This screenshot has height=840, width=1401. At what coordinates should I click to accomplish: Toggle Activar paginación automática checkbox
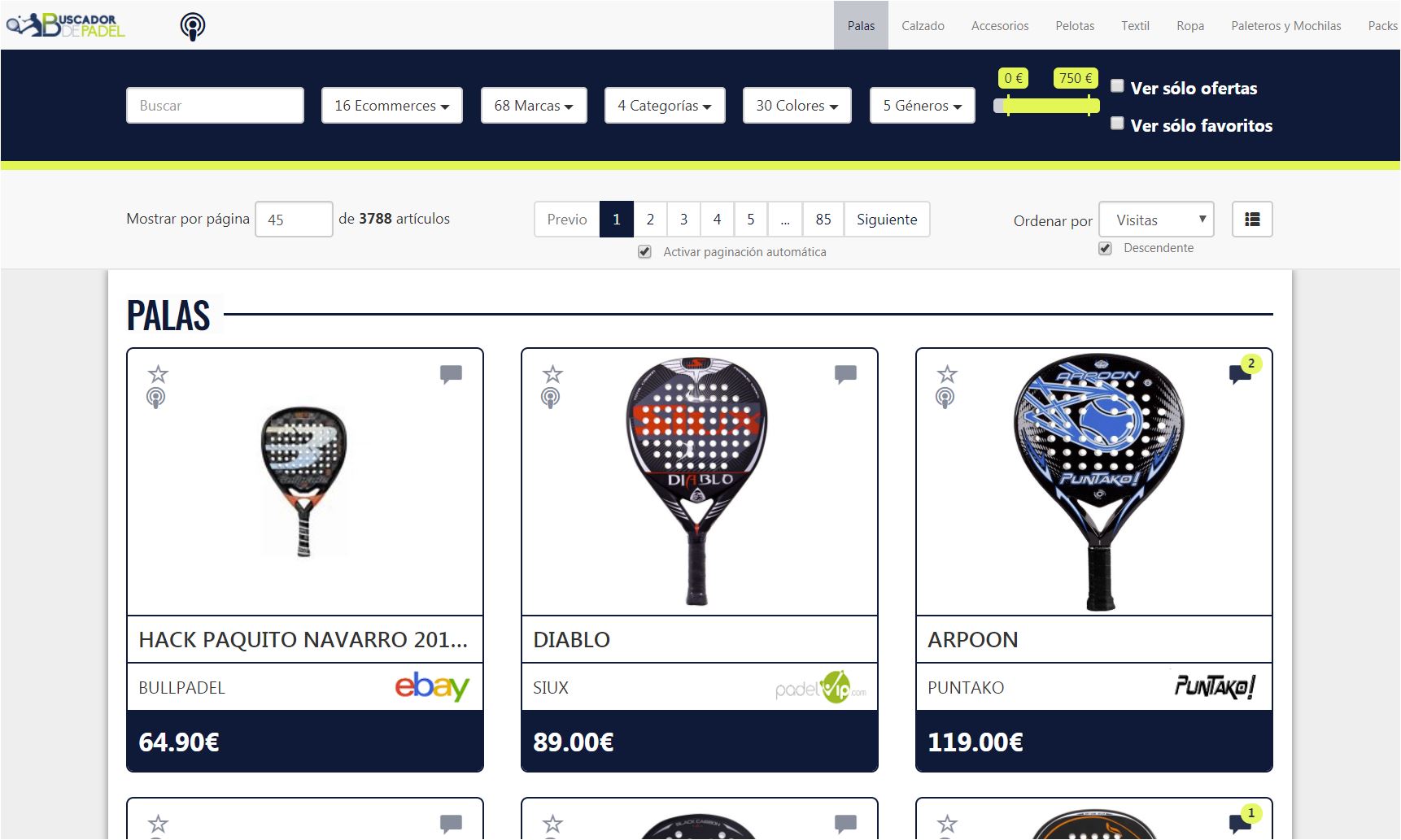click(x=644, y=252)
